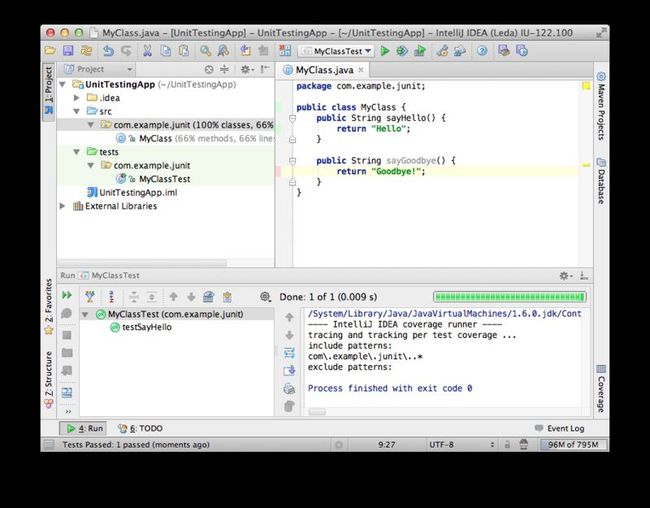Toggle the file lock icon in status bar
This screenshot has height=508, width=650.
507,445
